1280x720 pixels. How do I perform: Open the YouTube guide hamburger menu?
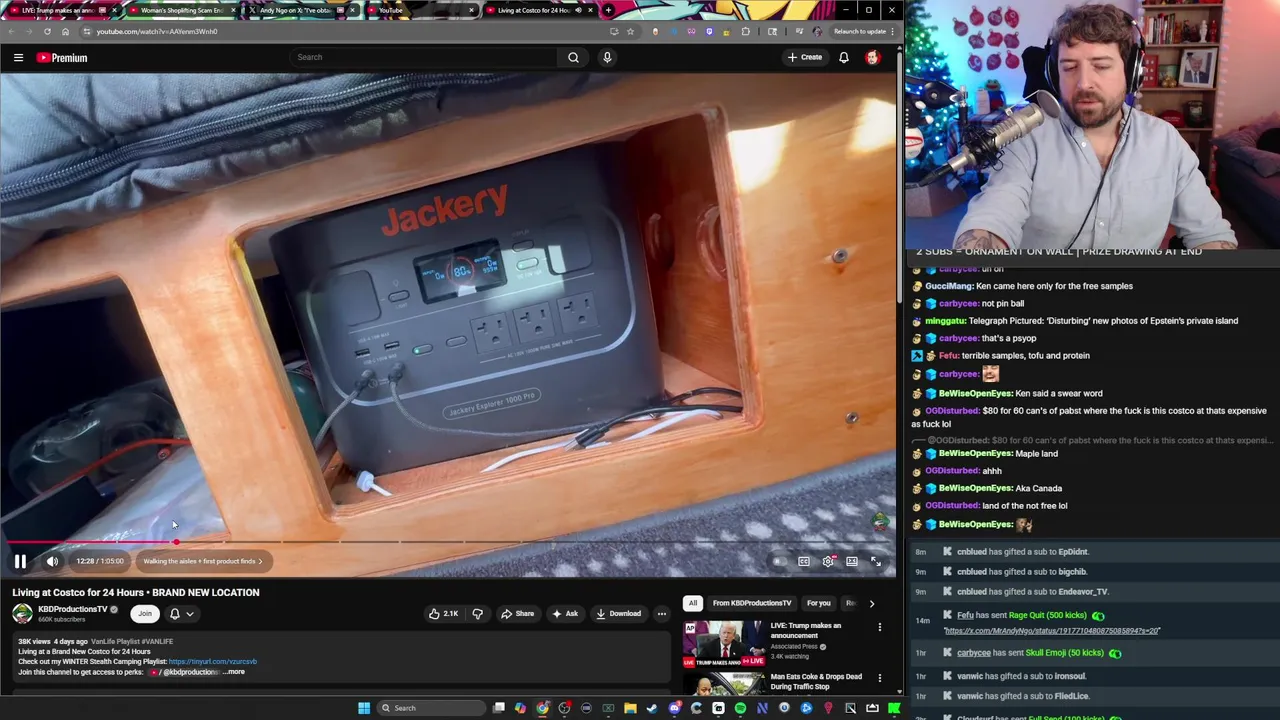pos(18,58)
